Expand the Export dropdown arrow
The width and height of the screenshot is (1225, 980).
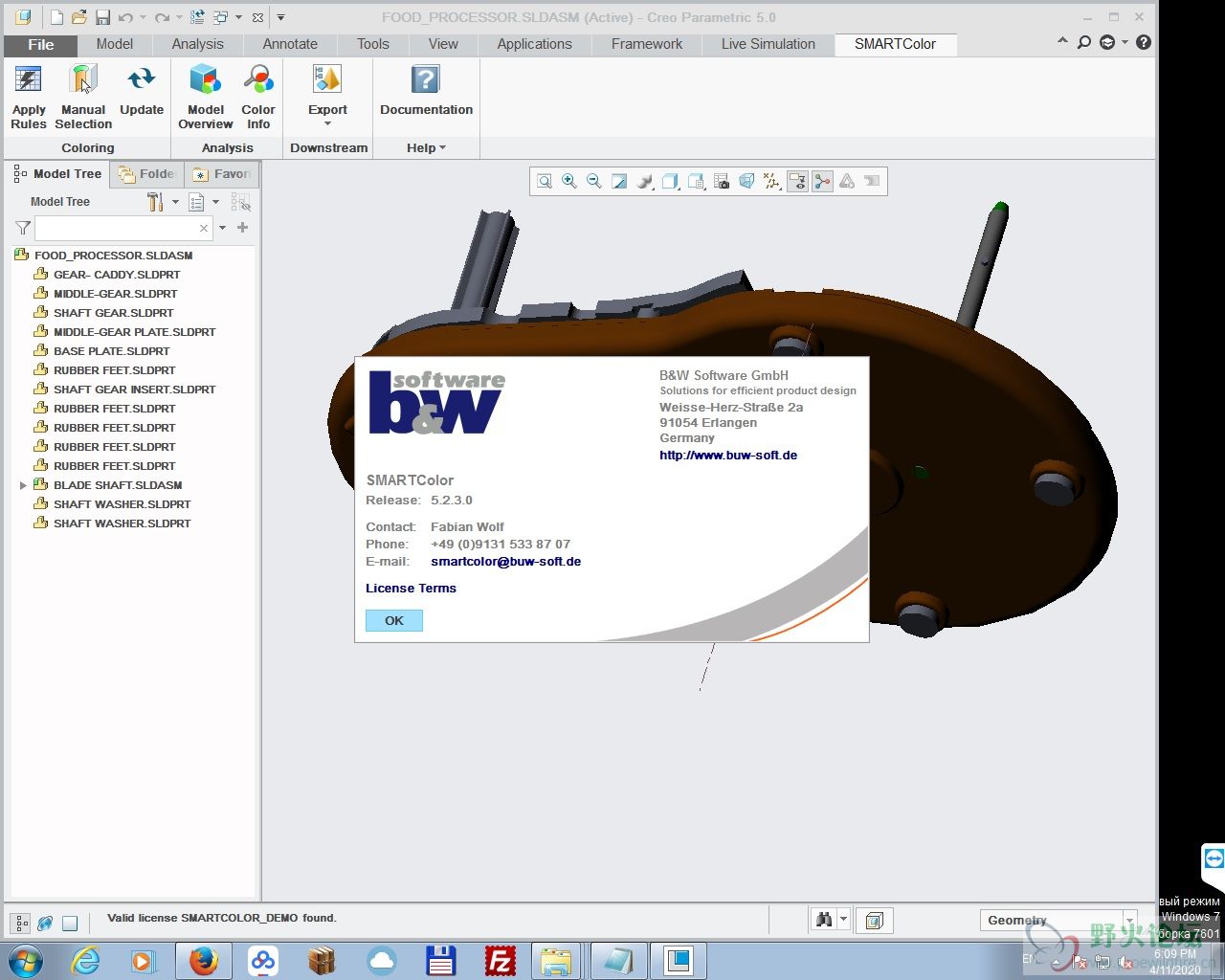click(x=327, y=124)
